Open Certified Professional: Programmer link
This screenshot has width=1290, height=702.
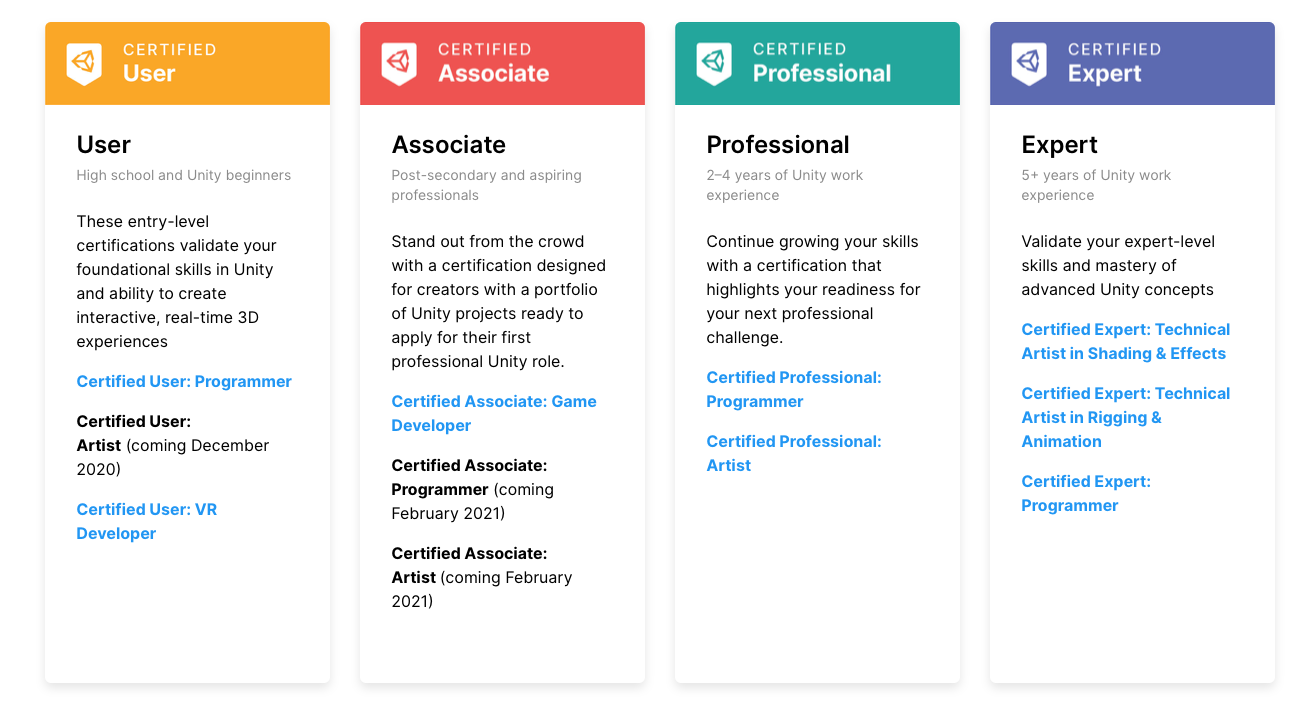click(793, 389)
